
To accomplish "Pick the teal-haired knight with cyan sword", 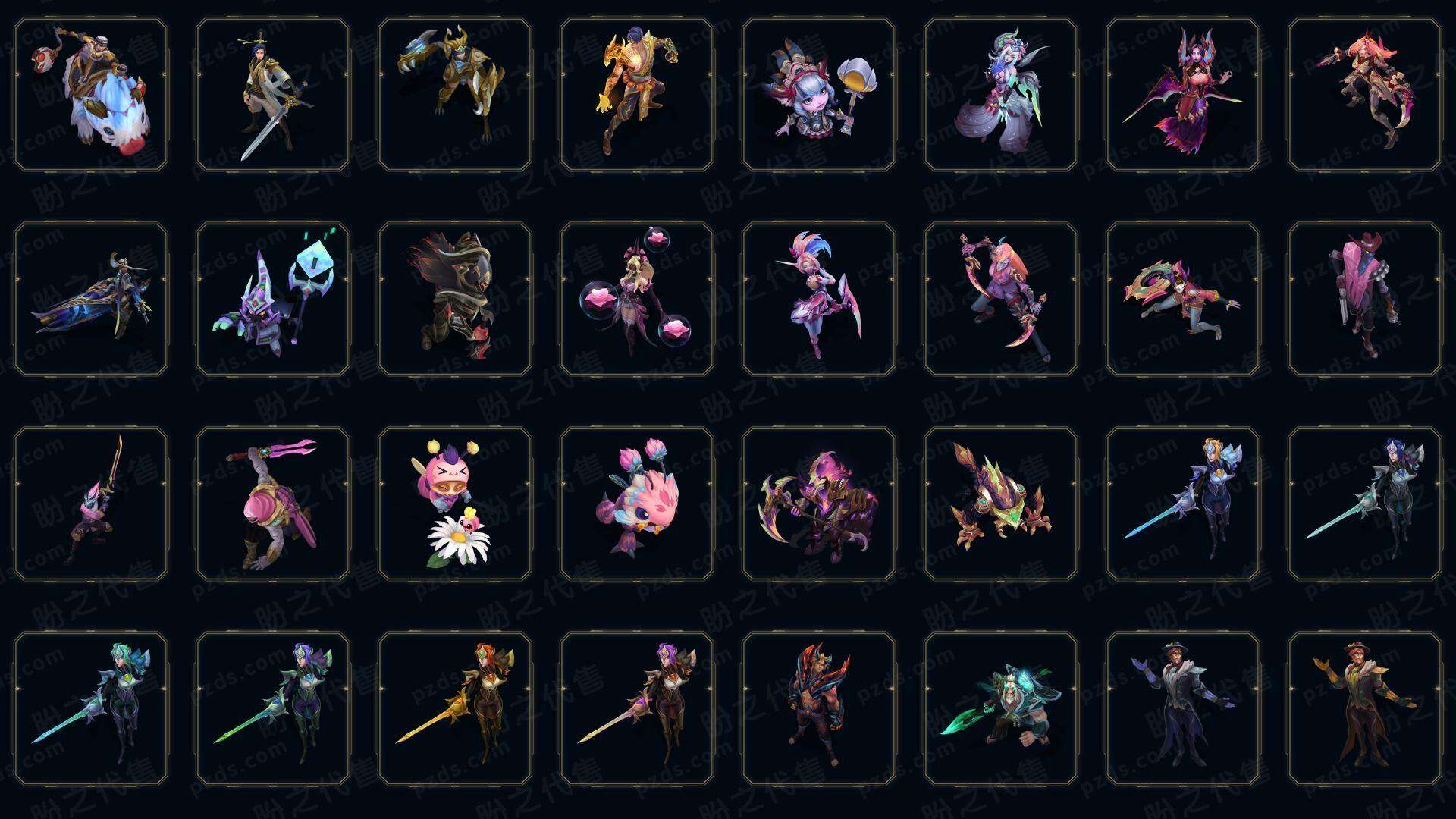I will [91, 708].
